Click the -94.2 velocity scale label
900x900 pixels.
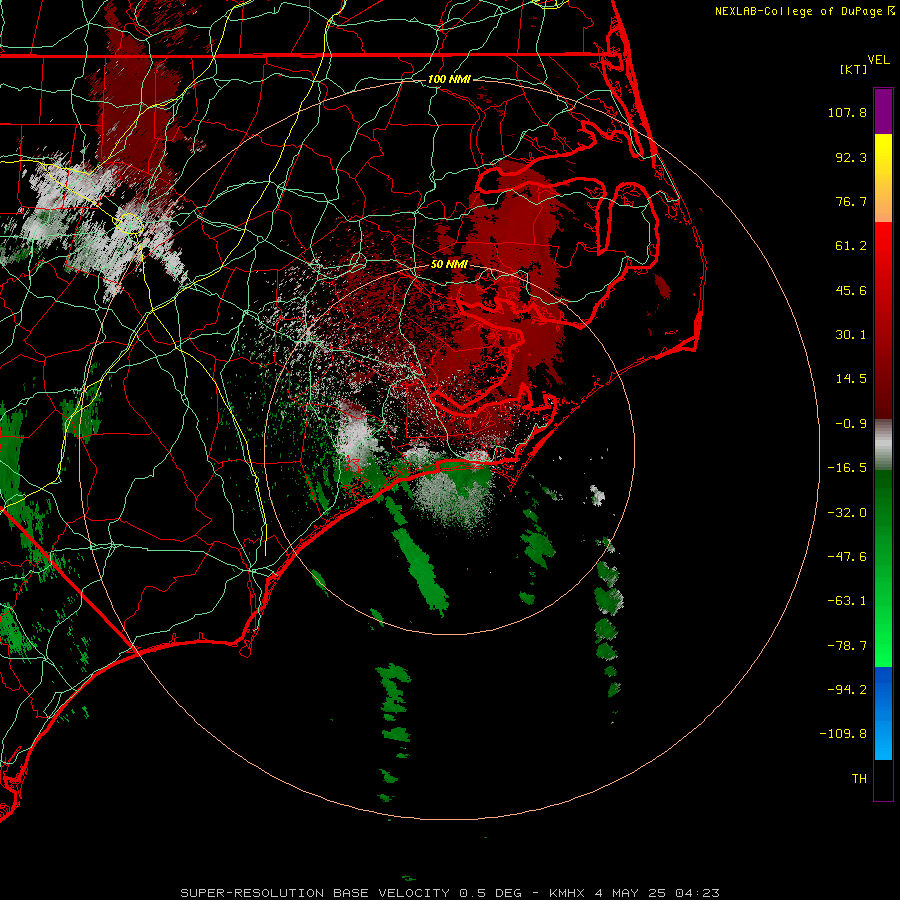[847, 689]
